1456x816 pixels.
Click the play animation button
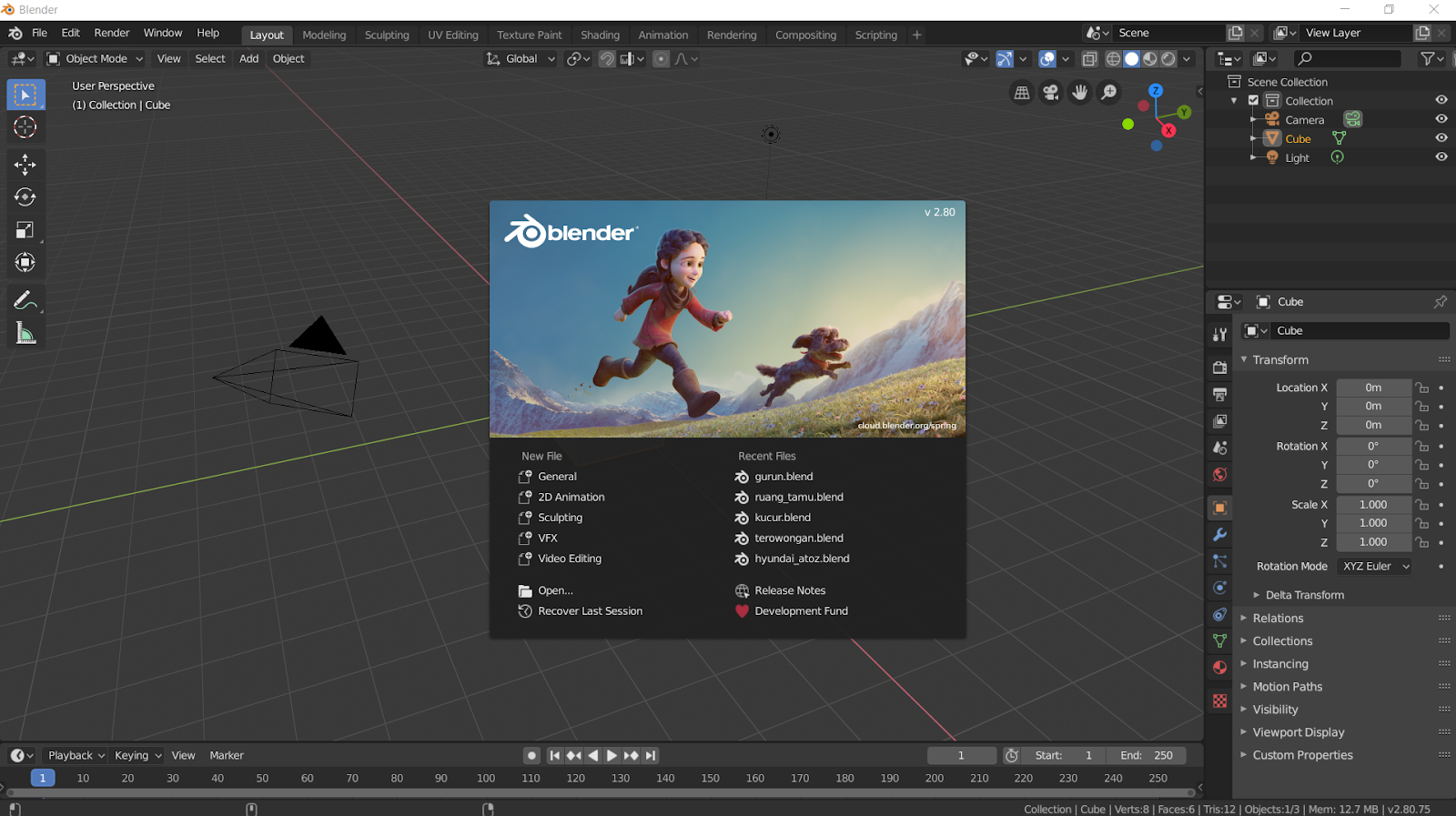click(612, 755)
